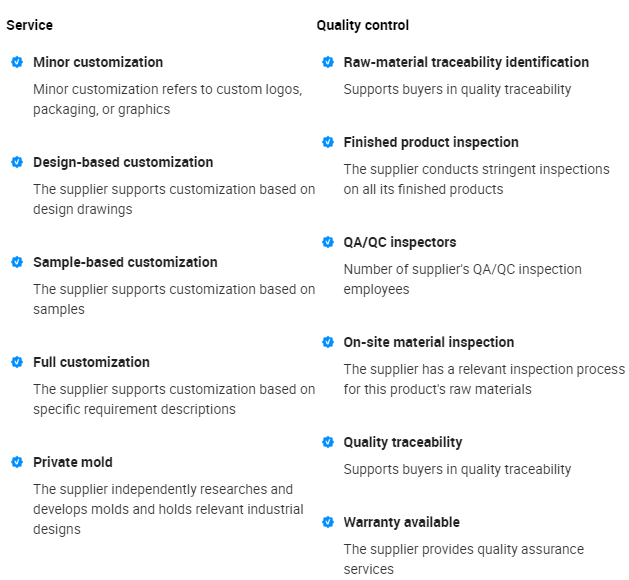The width and height of the screenshot is (629, 580).
Task: Click the verified icon next to Quality traceability
Action: 328,442
